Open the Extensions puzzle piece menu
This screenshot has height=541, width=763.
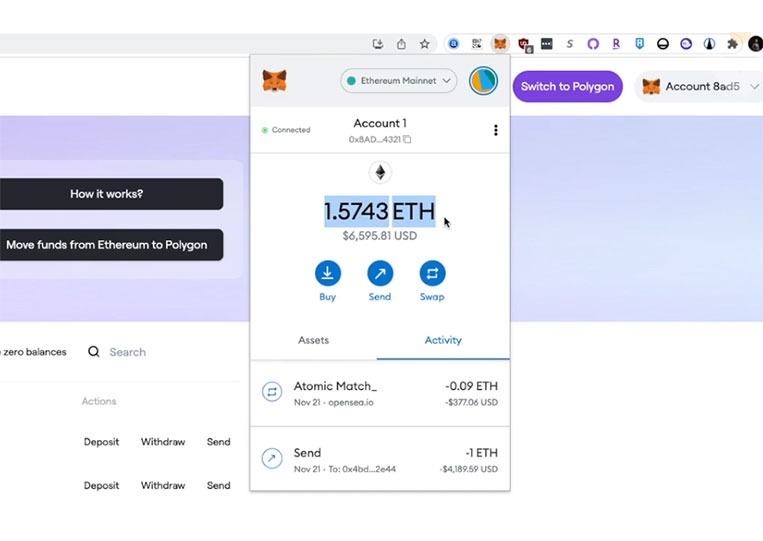click(732, 44)
